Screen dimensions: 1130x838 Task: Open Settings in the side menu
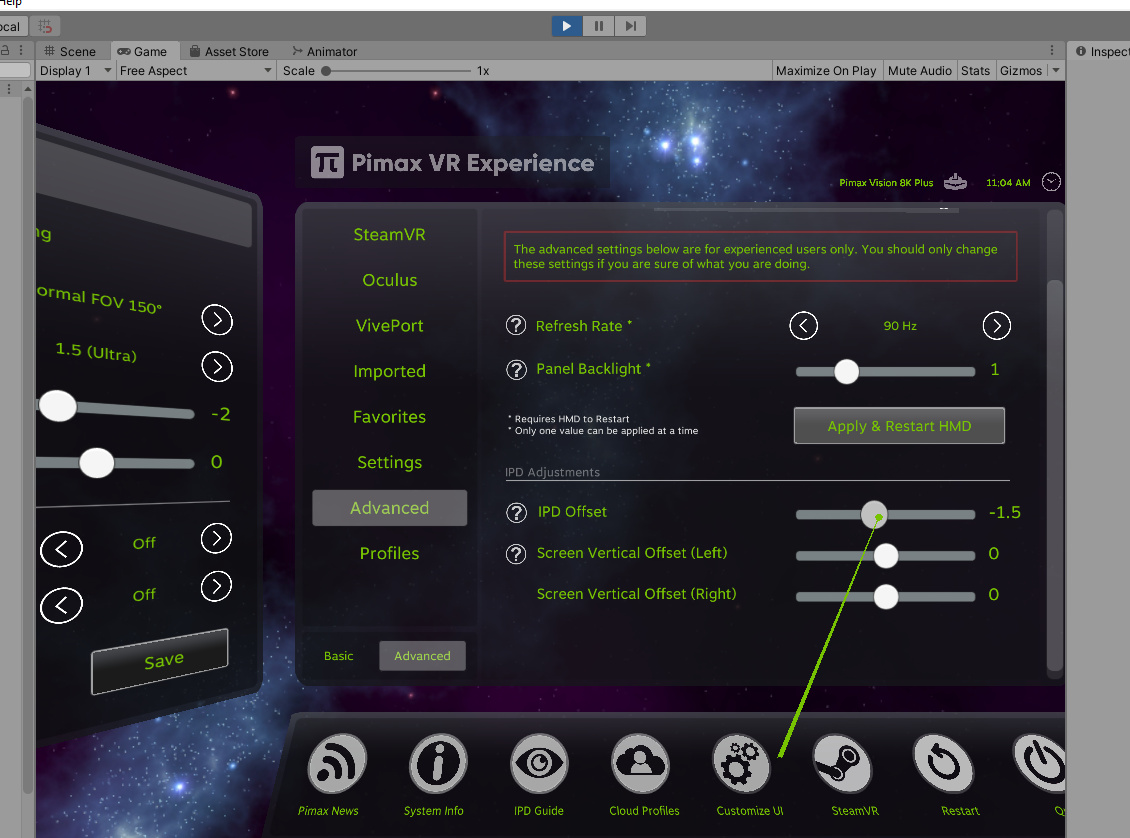389,462
